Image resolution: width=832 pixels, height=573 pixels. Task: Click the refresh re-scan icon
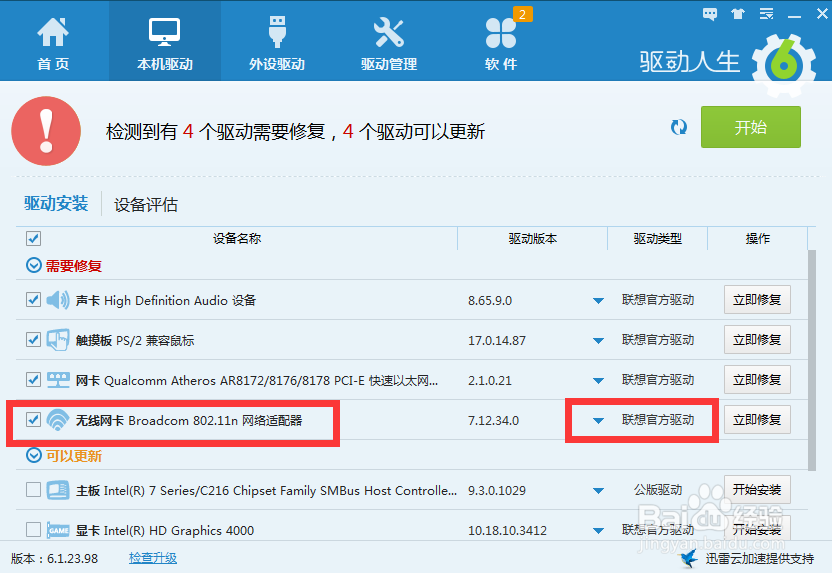pos(679,127)
